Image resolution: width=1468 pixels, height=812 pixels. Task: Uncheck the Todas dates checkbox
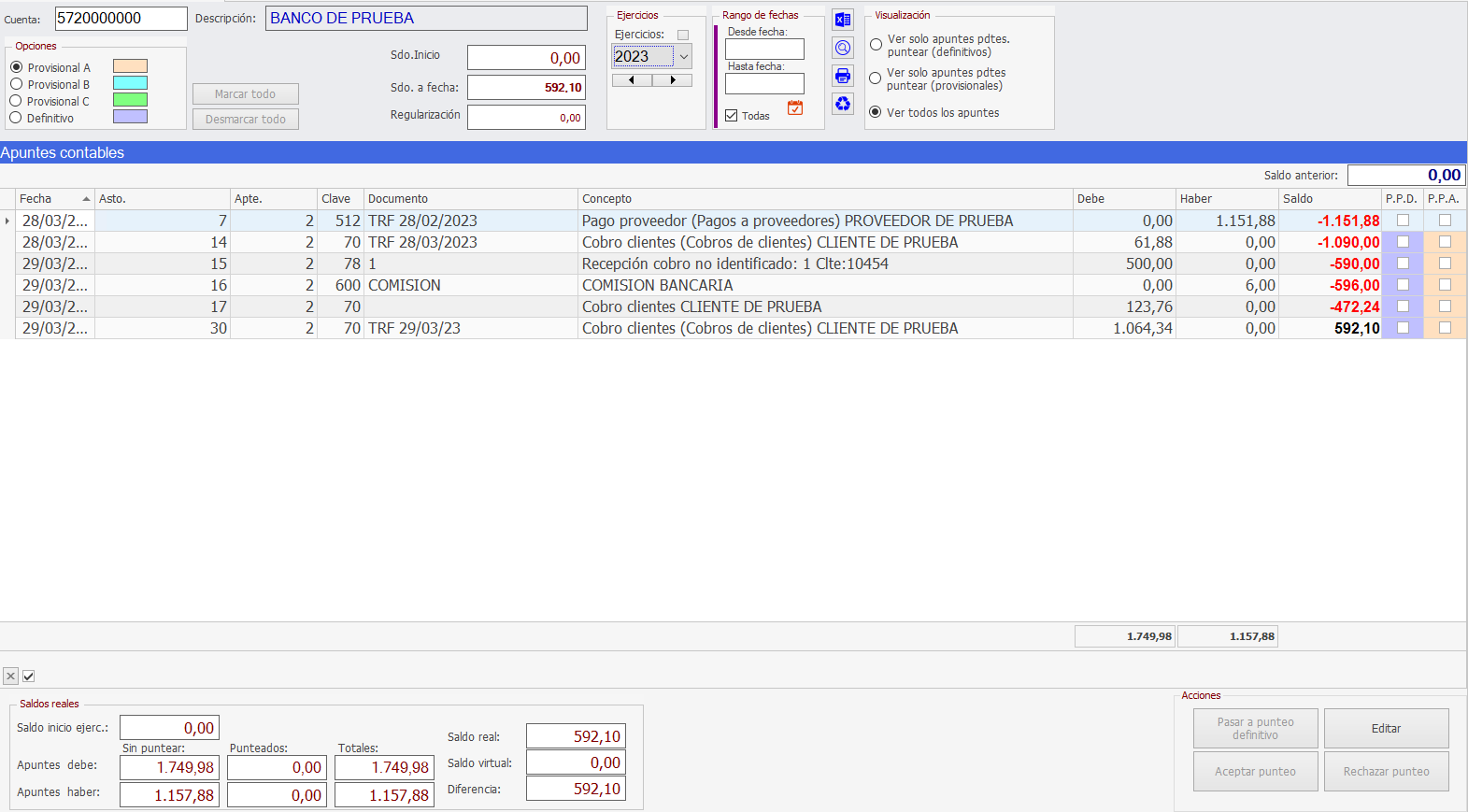click(x=732, y=116)
